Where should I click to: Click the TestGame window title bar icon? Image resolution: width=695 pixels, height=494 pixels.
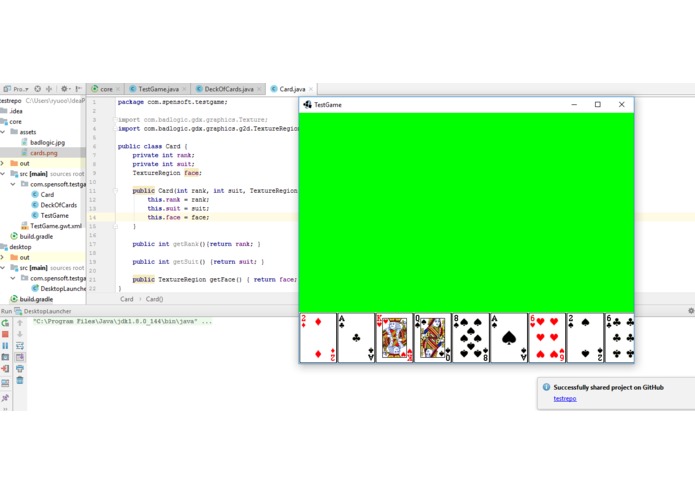[307, 105]
